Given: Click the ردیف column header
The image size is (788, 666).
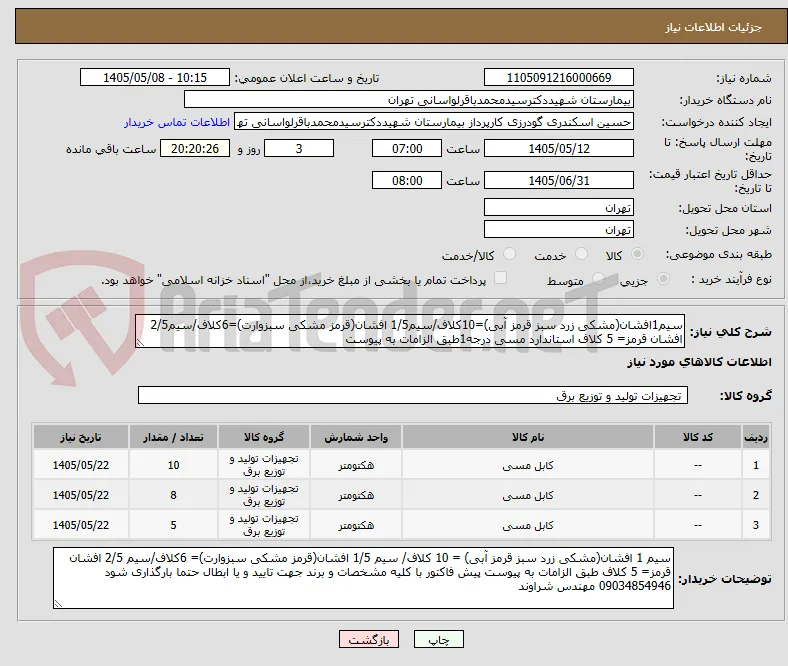Looking at the screenshot, I should coord(756,437).
